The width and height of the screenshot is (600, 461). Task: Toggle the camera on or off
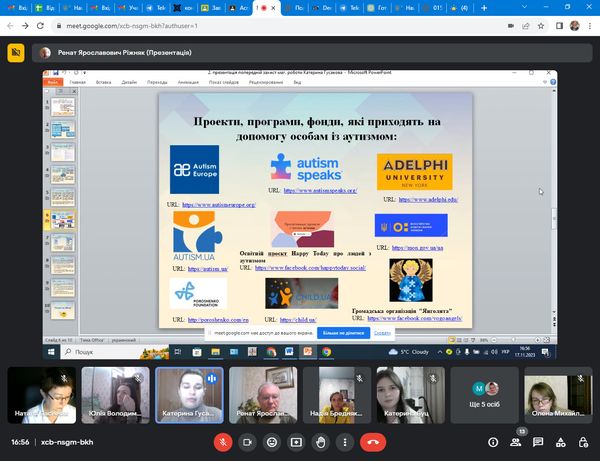tap(245, 441)
